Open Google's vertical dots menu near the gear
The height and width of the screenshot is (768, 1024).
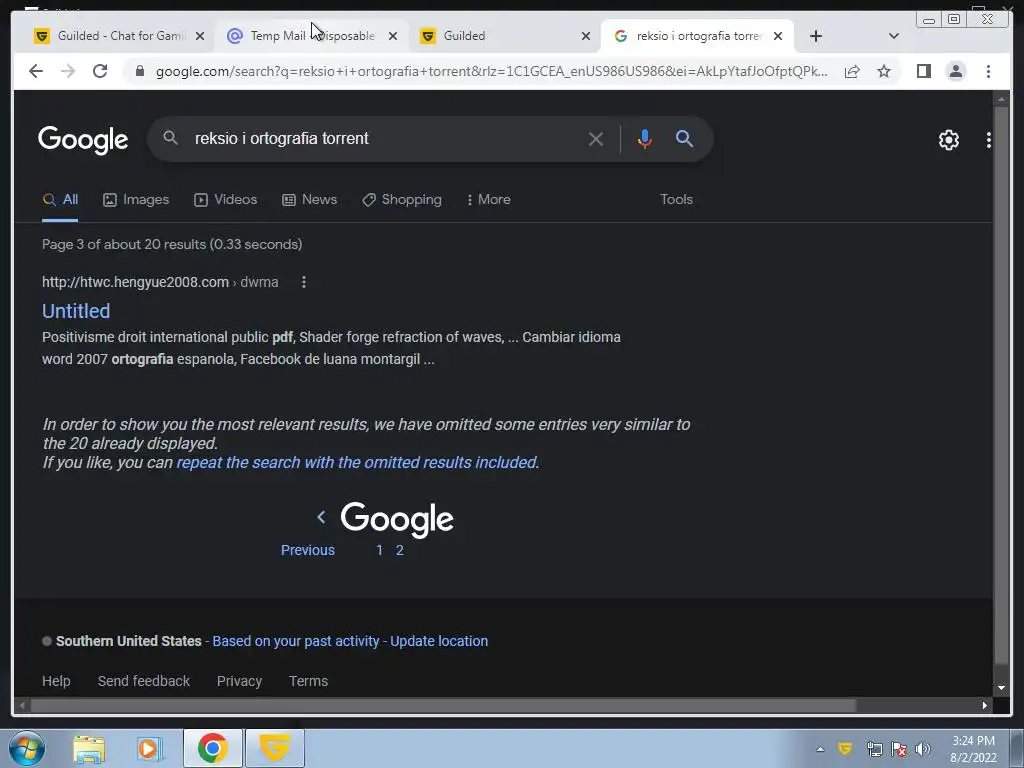tap(988, 140)
